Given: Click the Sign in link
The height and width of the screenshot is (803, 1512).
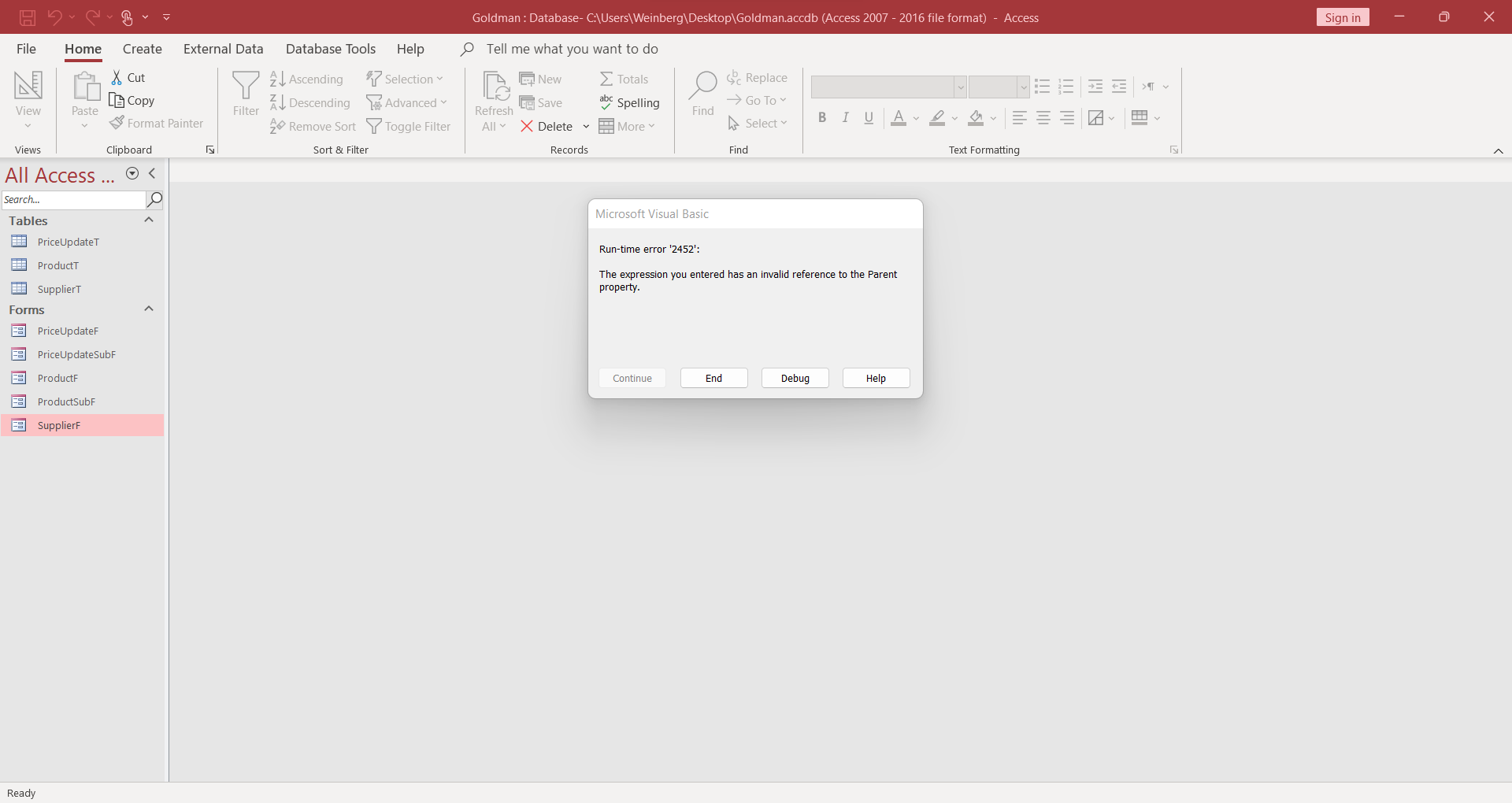Looking at the screenshot, I should (x=1343, y=17).
